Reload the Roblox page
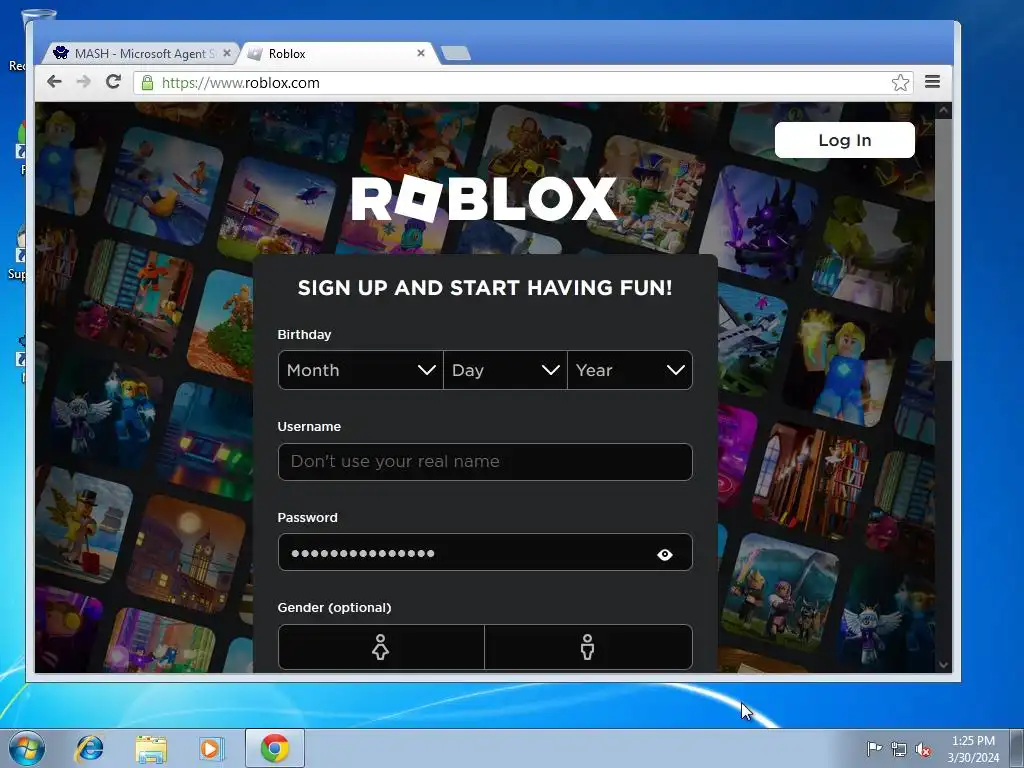The width and height of the screenshot is (1024, 768). 114,82
